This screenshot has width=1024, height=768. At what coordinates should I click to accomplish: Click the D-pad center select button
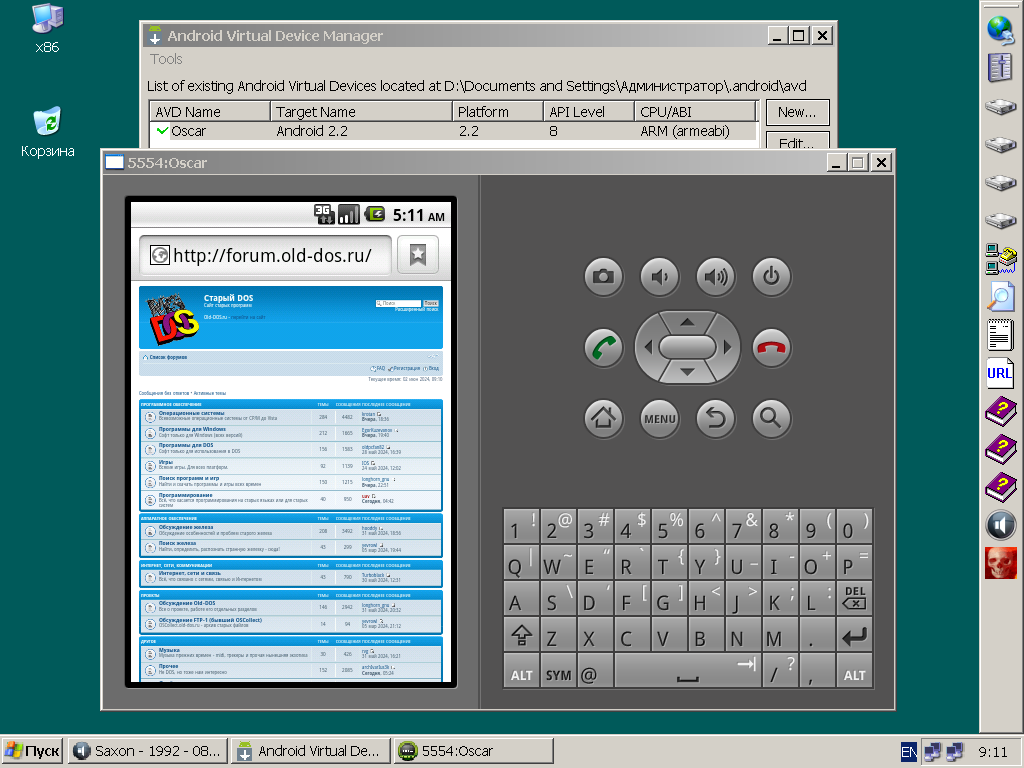click(x=687, y=347)
